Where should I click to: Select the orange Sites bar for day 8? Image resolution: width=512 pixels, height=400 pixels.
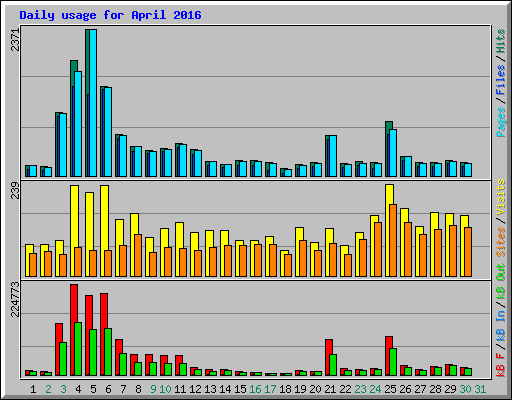[x=138, y=255]
